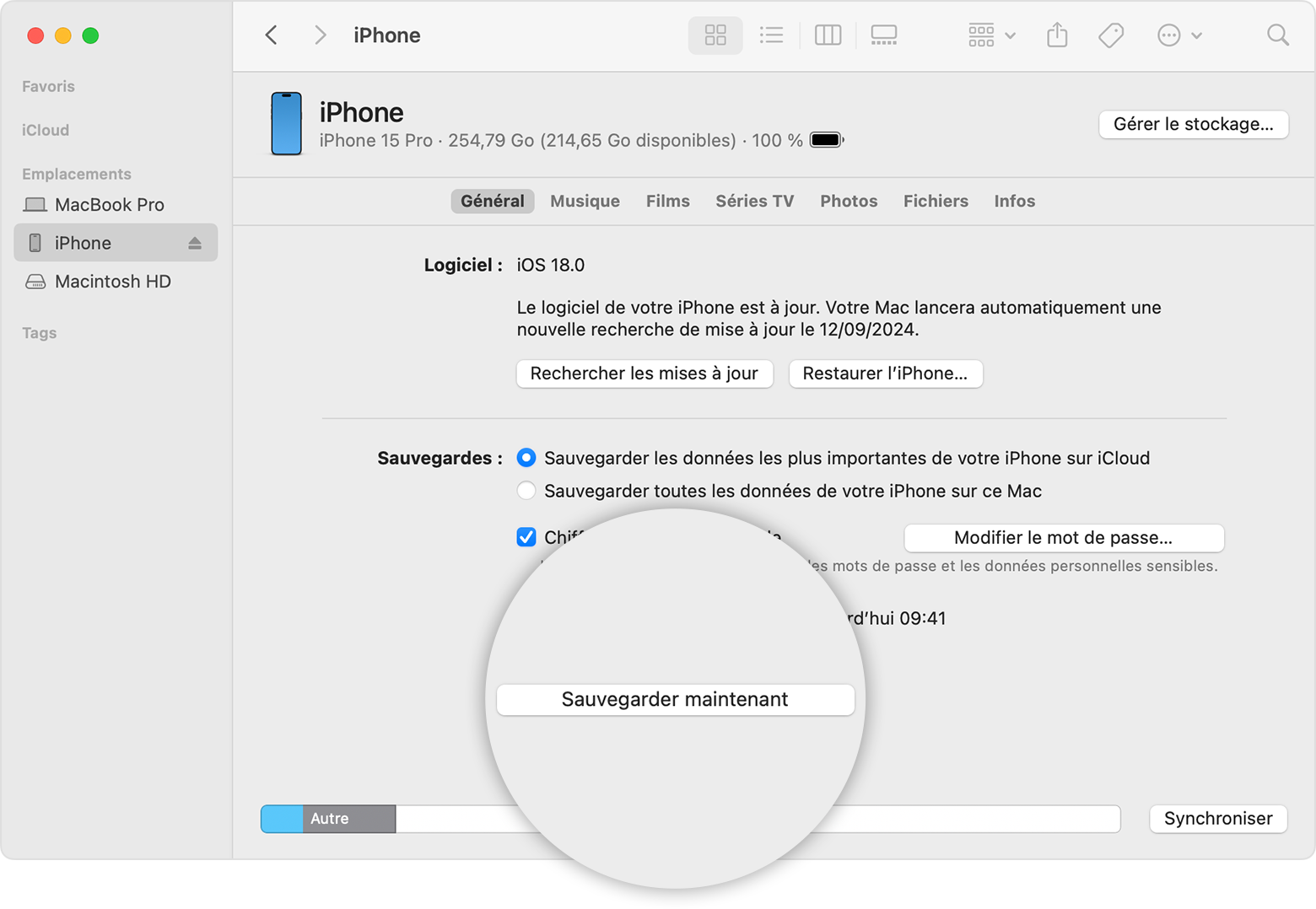1316x909 pixels.
Task: Switch to gallery view
Action: click(x=883, y=35)
